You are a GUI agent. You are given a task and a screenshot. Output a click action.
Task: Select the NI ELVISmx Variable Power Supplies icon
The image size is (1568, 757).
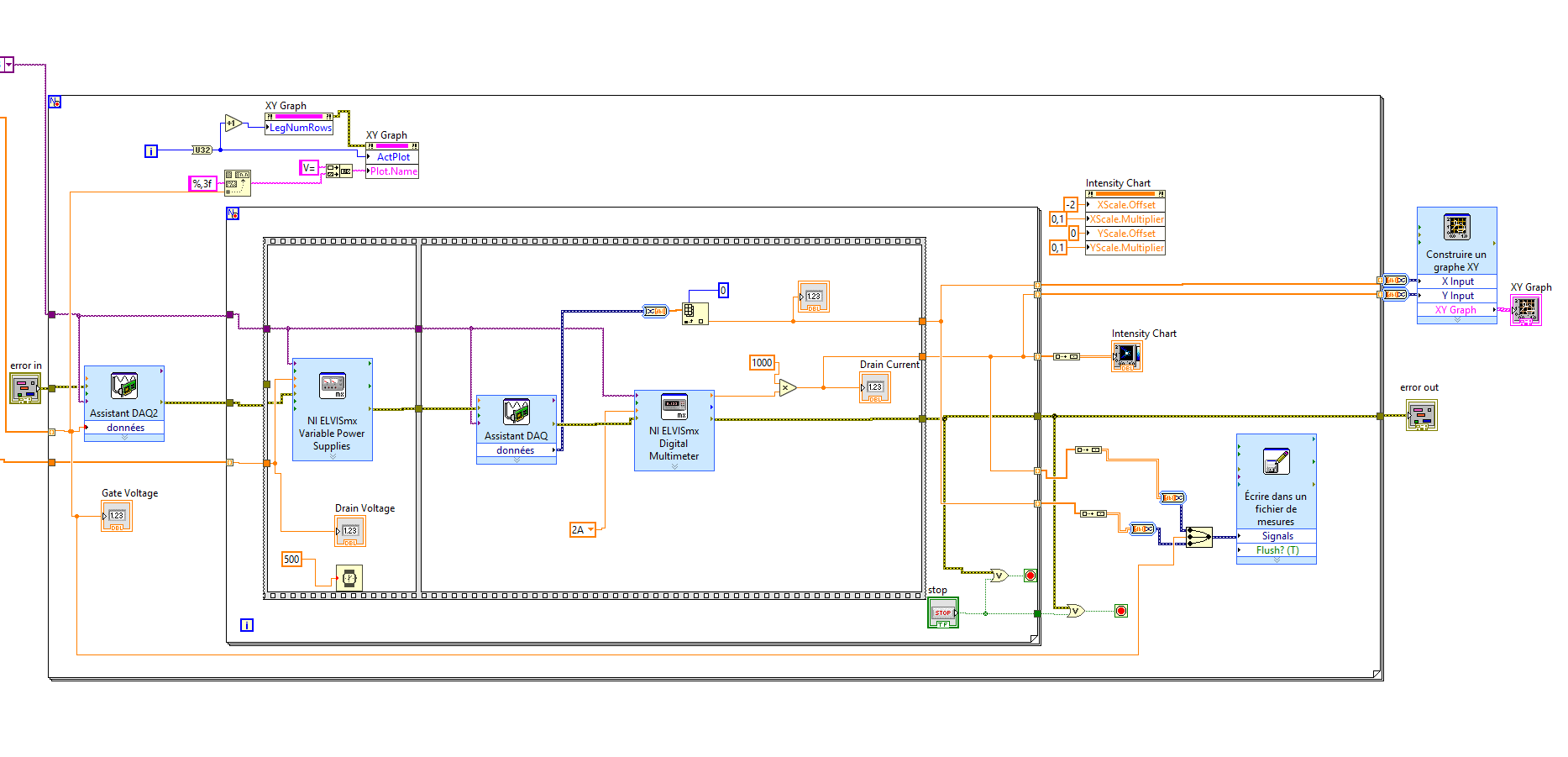point(333,386)
